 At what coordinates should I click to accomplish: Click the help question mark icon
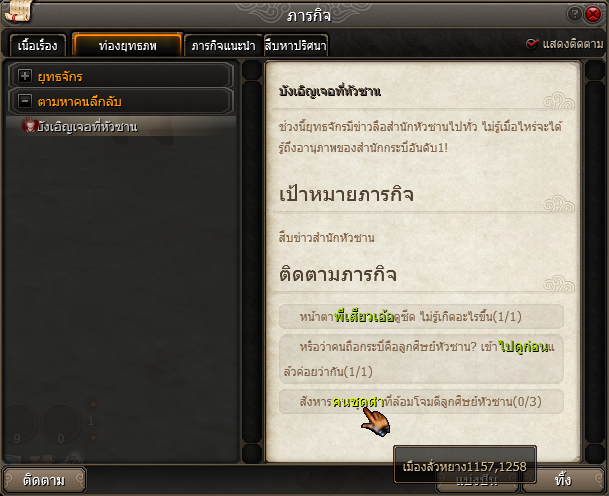coord(574,14)
